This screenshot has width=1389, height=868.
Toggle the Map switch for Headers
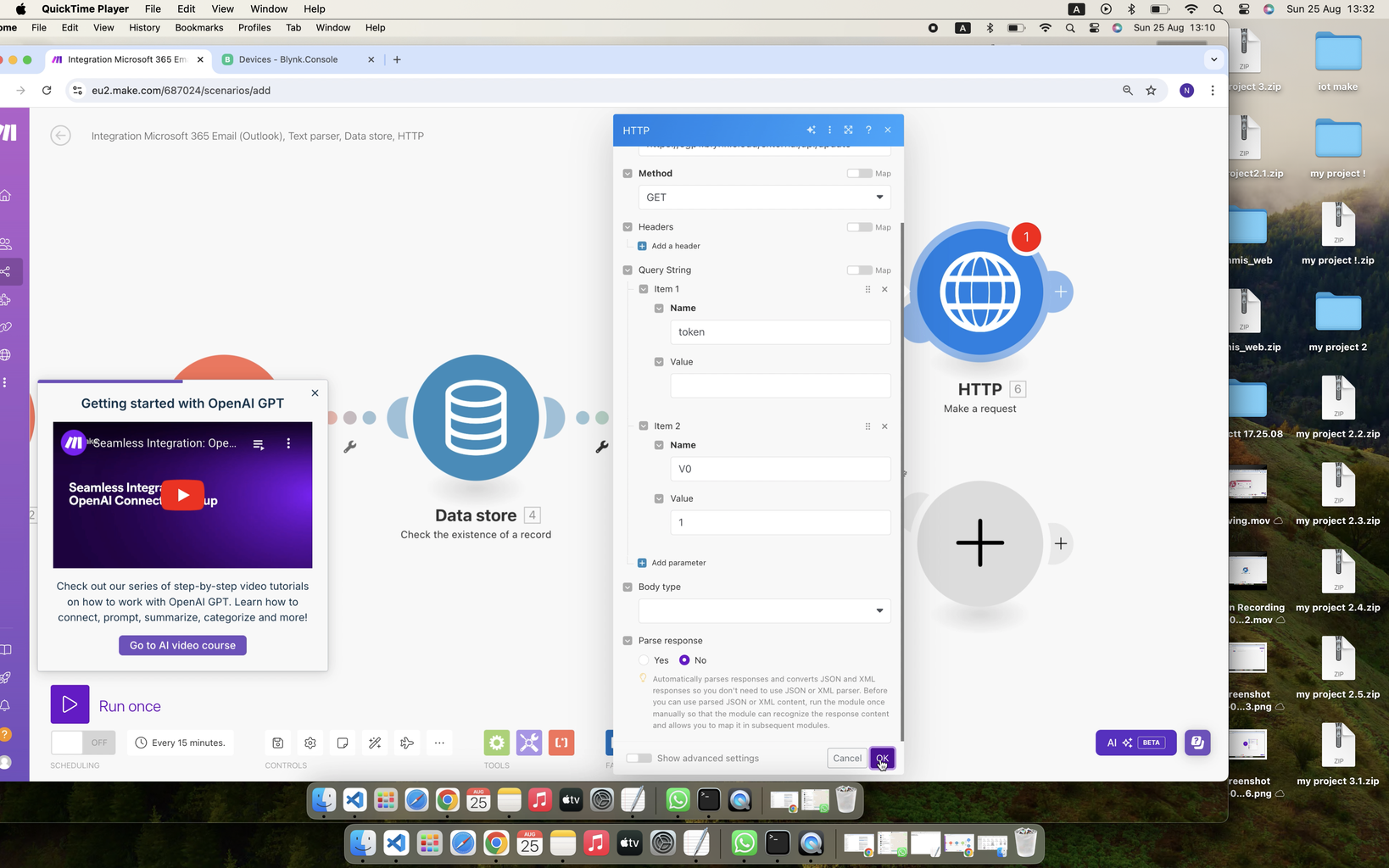[x=859, y=227]
